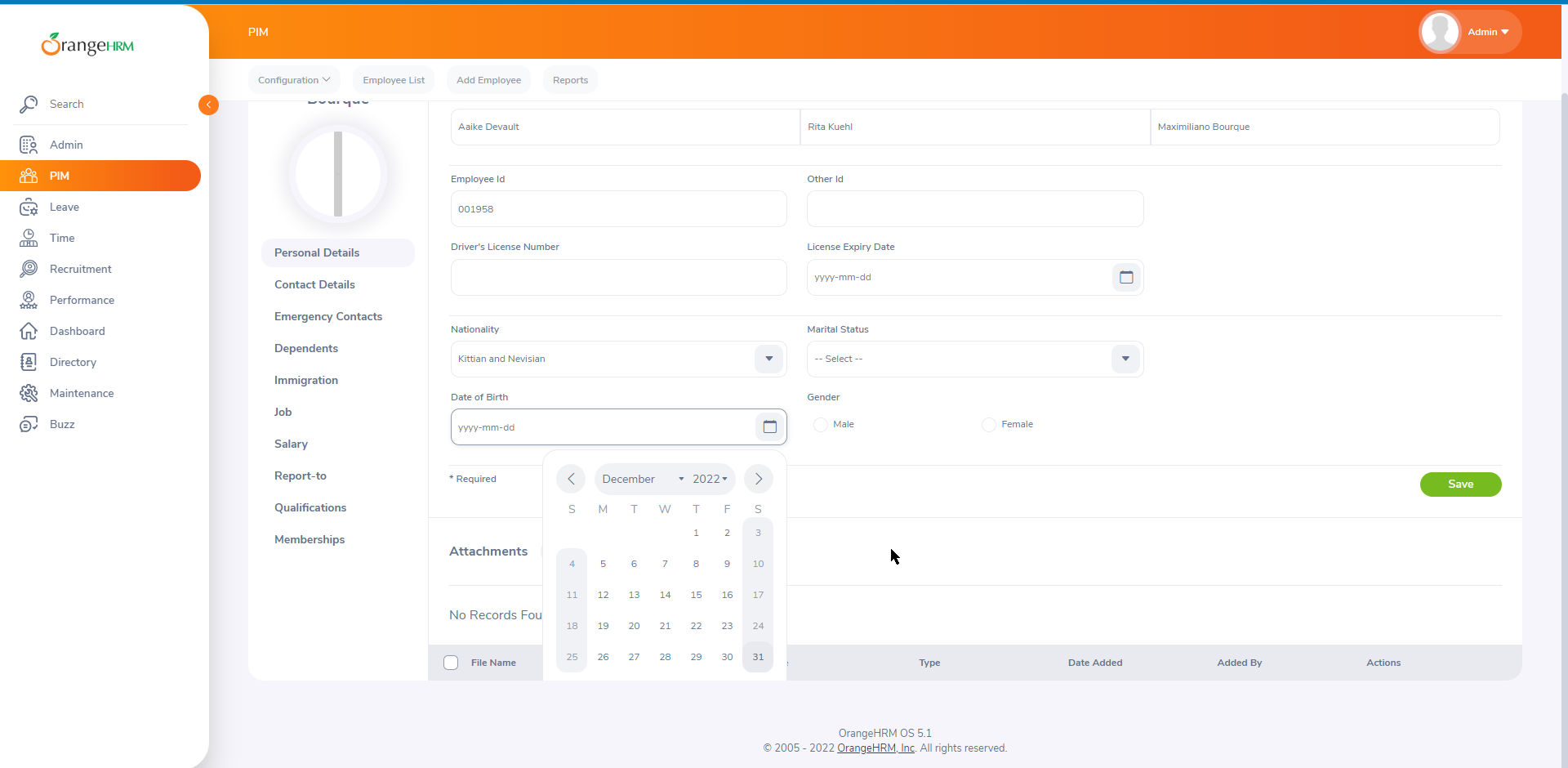Open the License Expiry Date calendar icon
Screen dimensions: 1568x768
(1126, 277)
